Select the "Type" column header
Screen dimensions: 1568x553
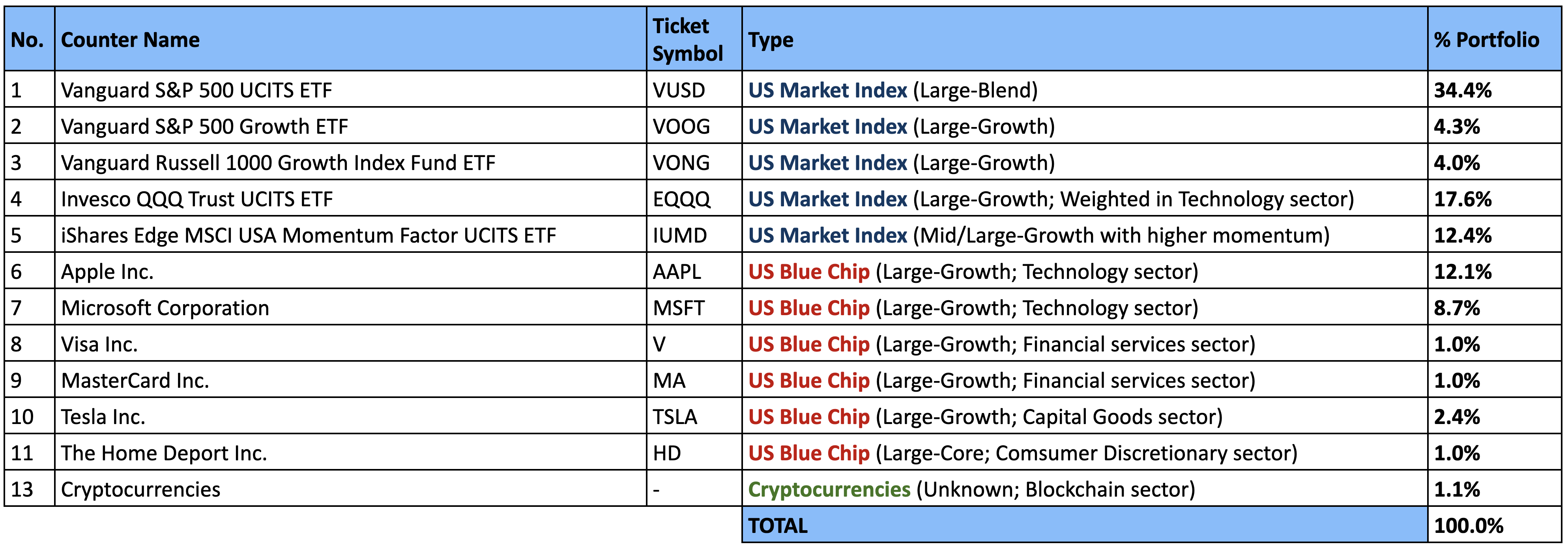(771, 40)
